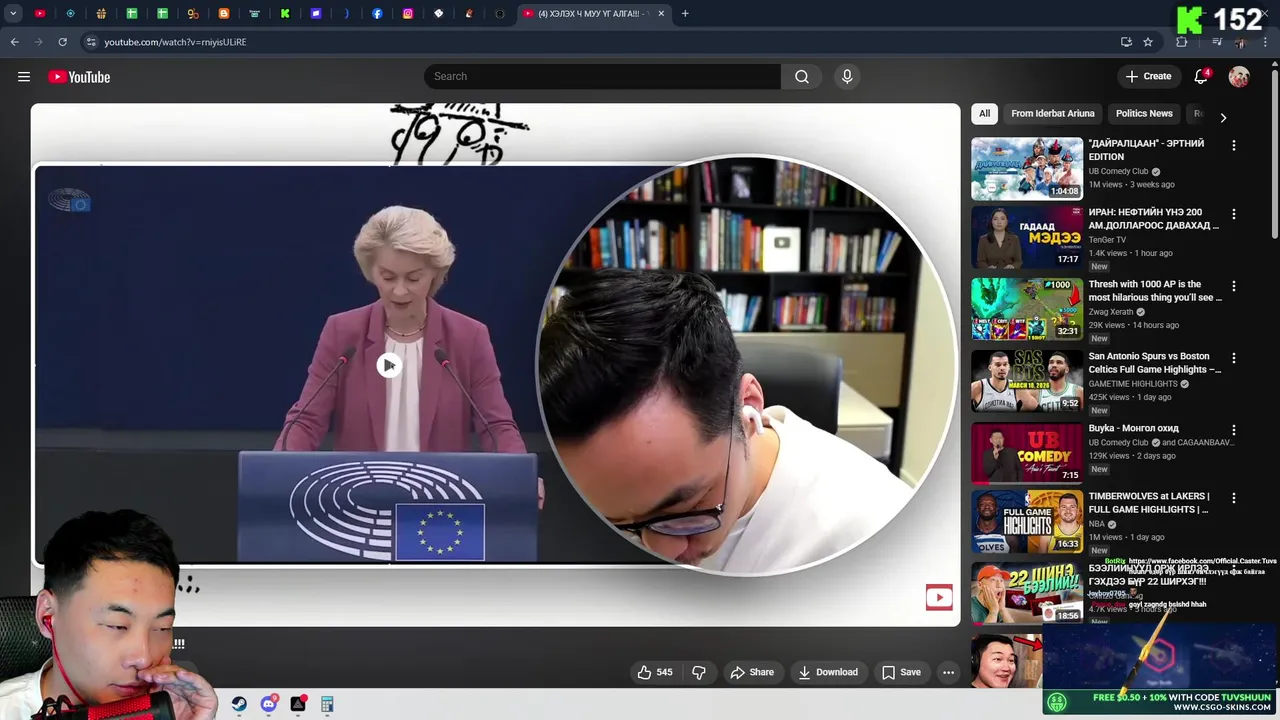Image resolution: width=1280 pixels, height=720 pixels.
Task: Share this video
Action: [x=752, y=672]
